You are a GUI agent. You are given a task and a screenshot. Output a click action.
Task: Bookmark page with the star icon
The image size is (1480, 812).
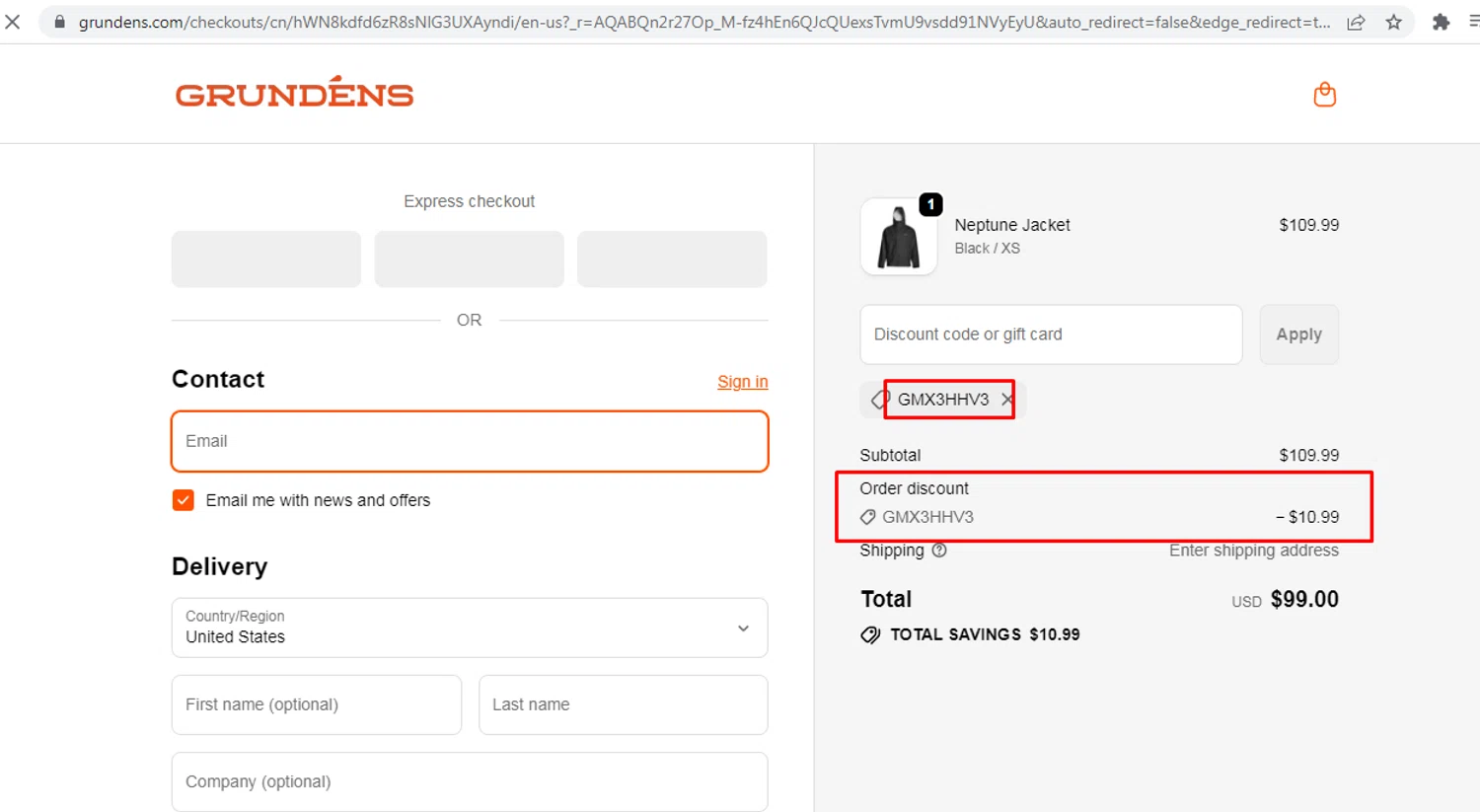(1393, 22)
